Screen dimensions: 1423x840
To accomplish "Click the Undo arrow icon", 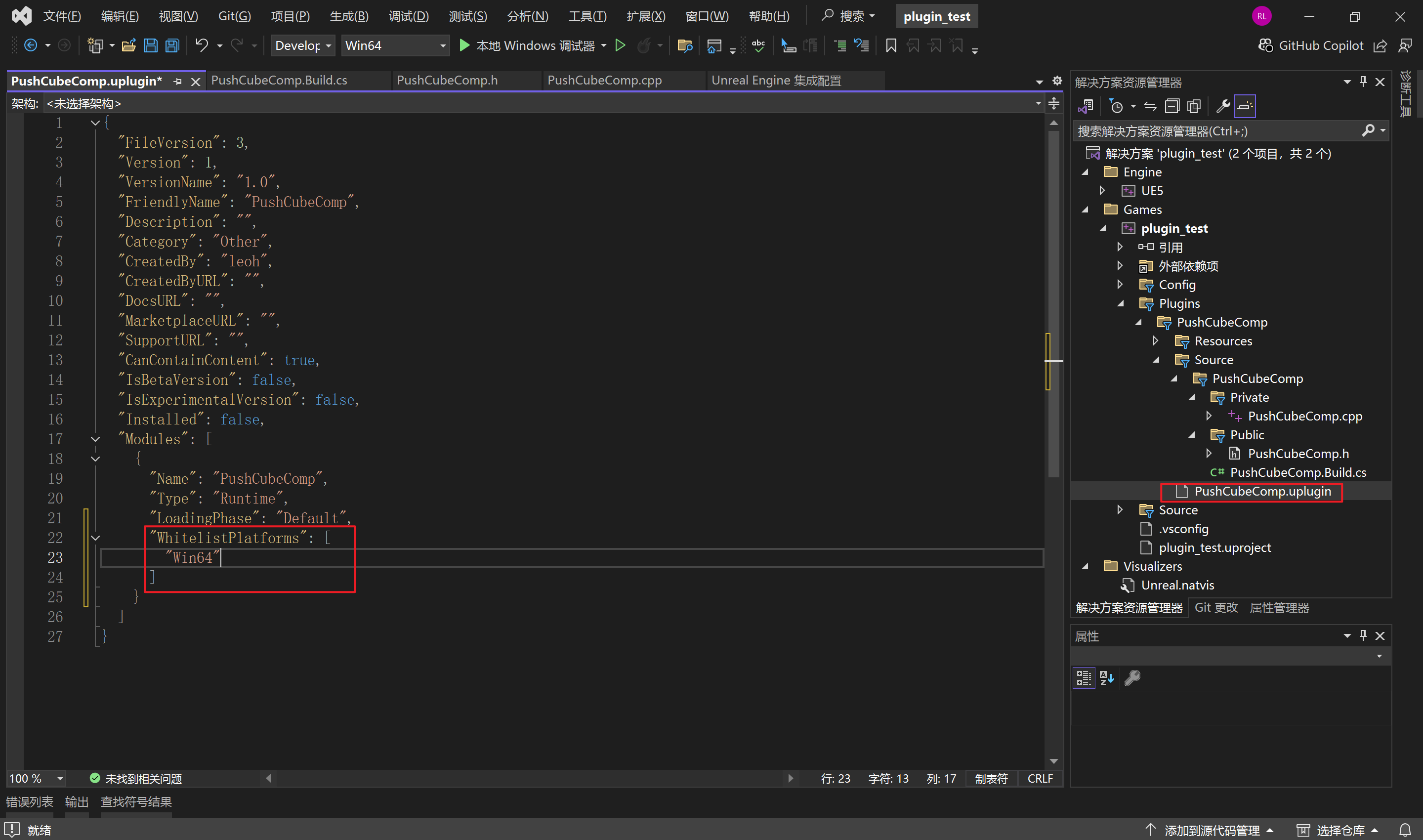I will 202,45.
